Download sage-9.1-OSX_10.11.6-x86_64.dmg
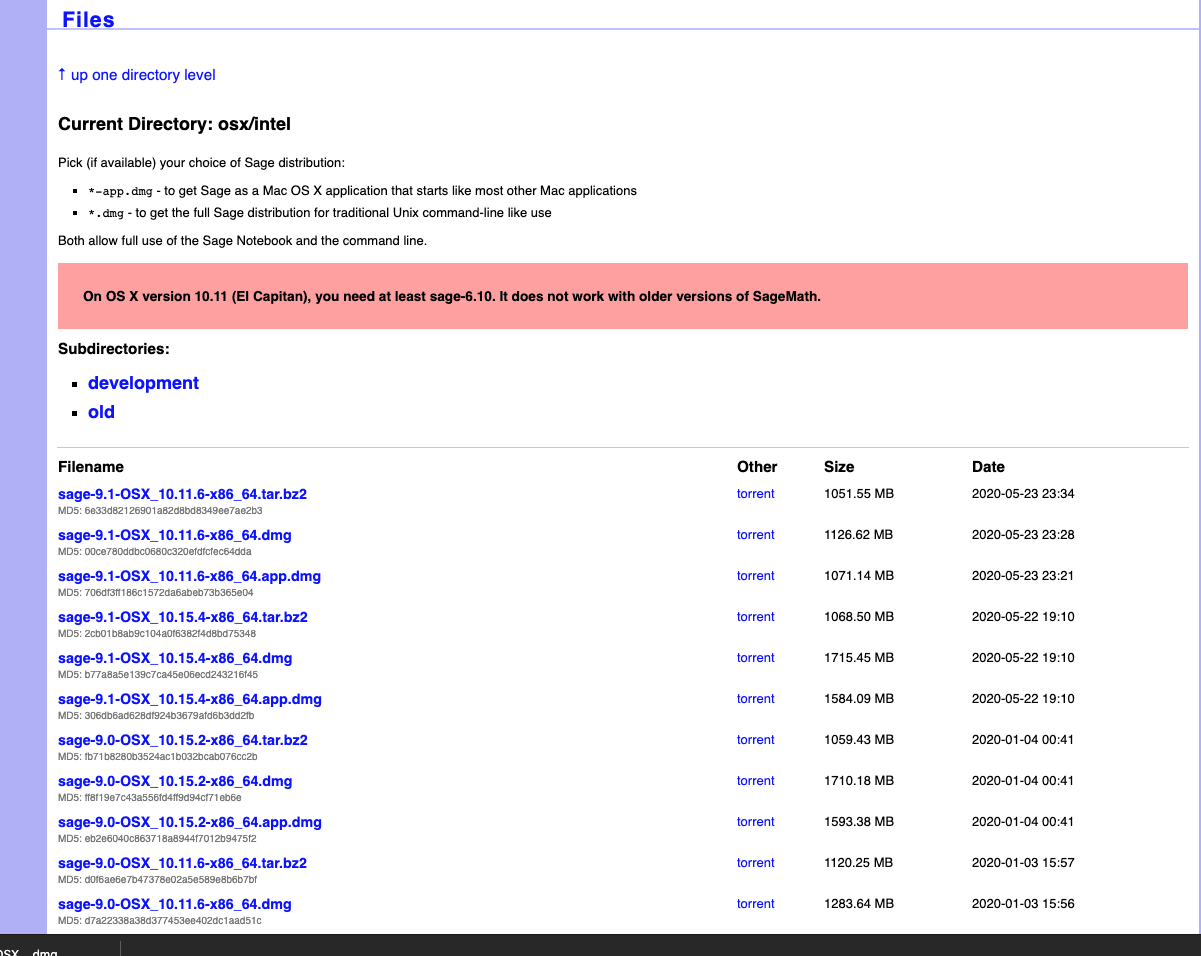Image resolution: width=1201 pixels, height=956 pixels. [174, 535]
